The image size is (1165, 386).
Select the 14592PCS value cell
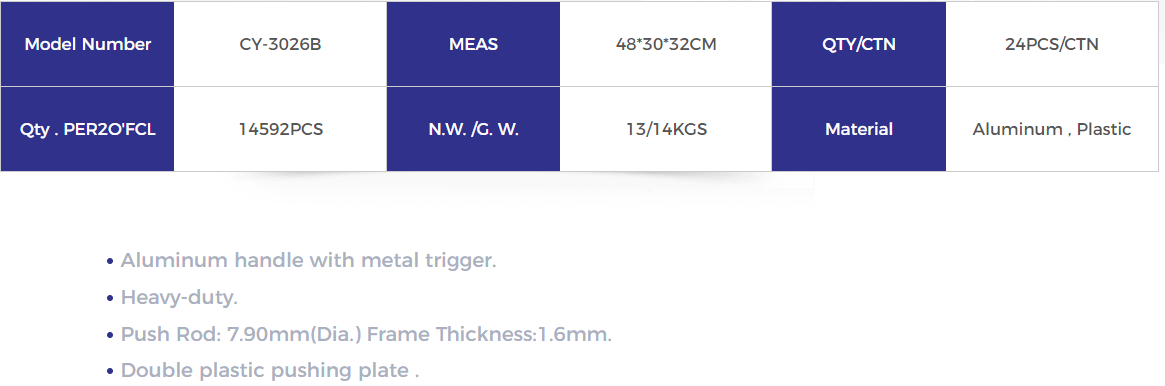(x=280, y=129)
